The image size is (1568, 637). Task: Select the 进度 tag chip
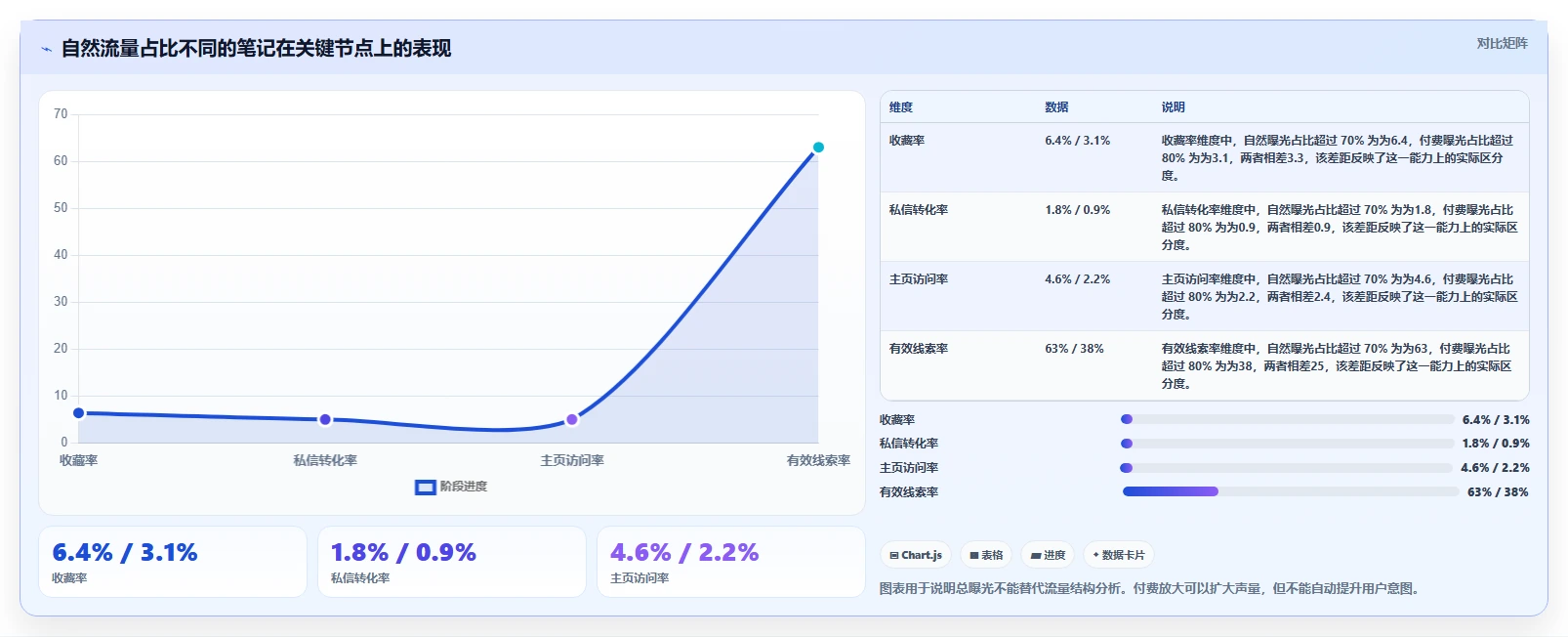[1049, 555]
